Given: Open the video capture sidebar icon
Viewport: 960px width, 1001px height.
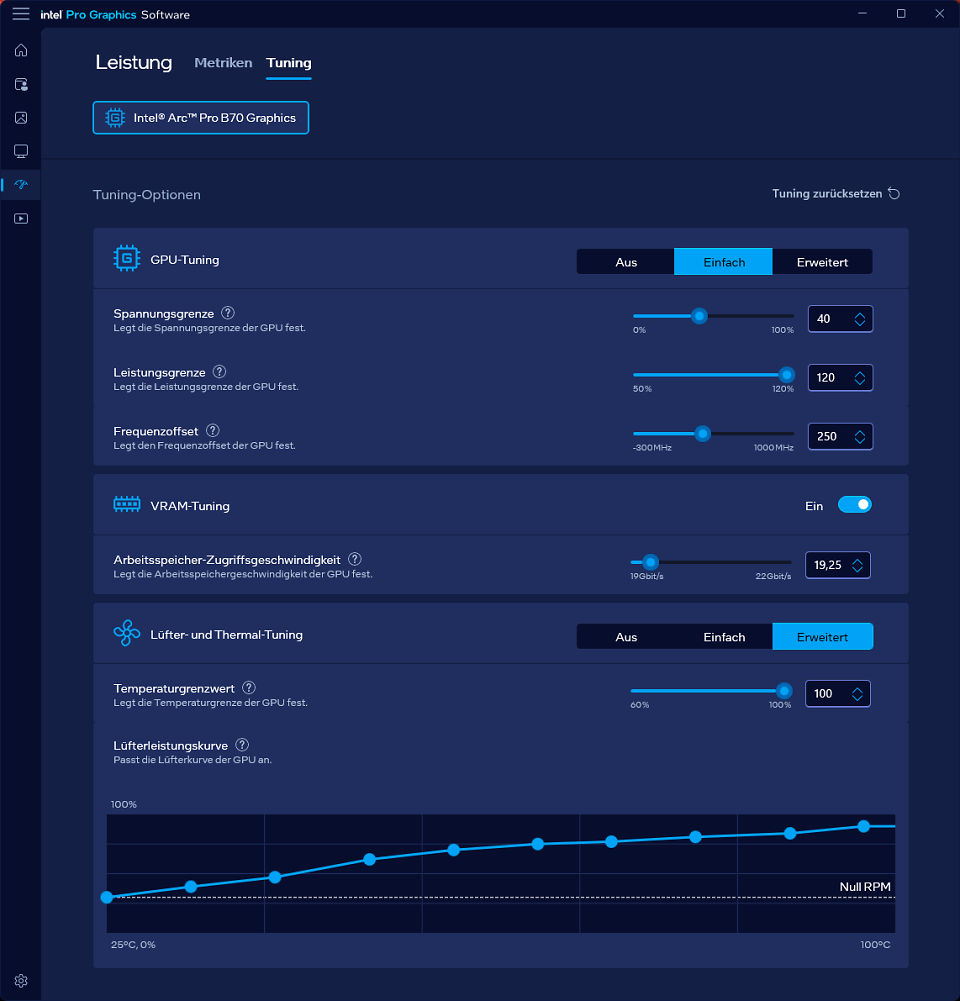Looking at the screenshot, I should [21, 218].
